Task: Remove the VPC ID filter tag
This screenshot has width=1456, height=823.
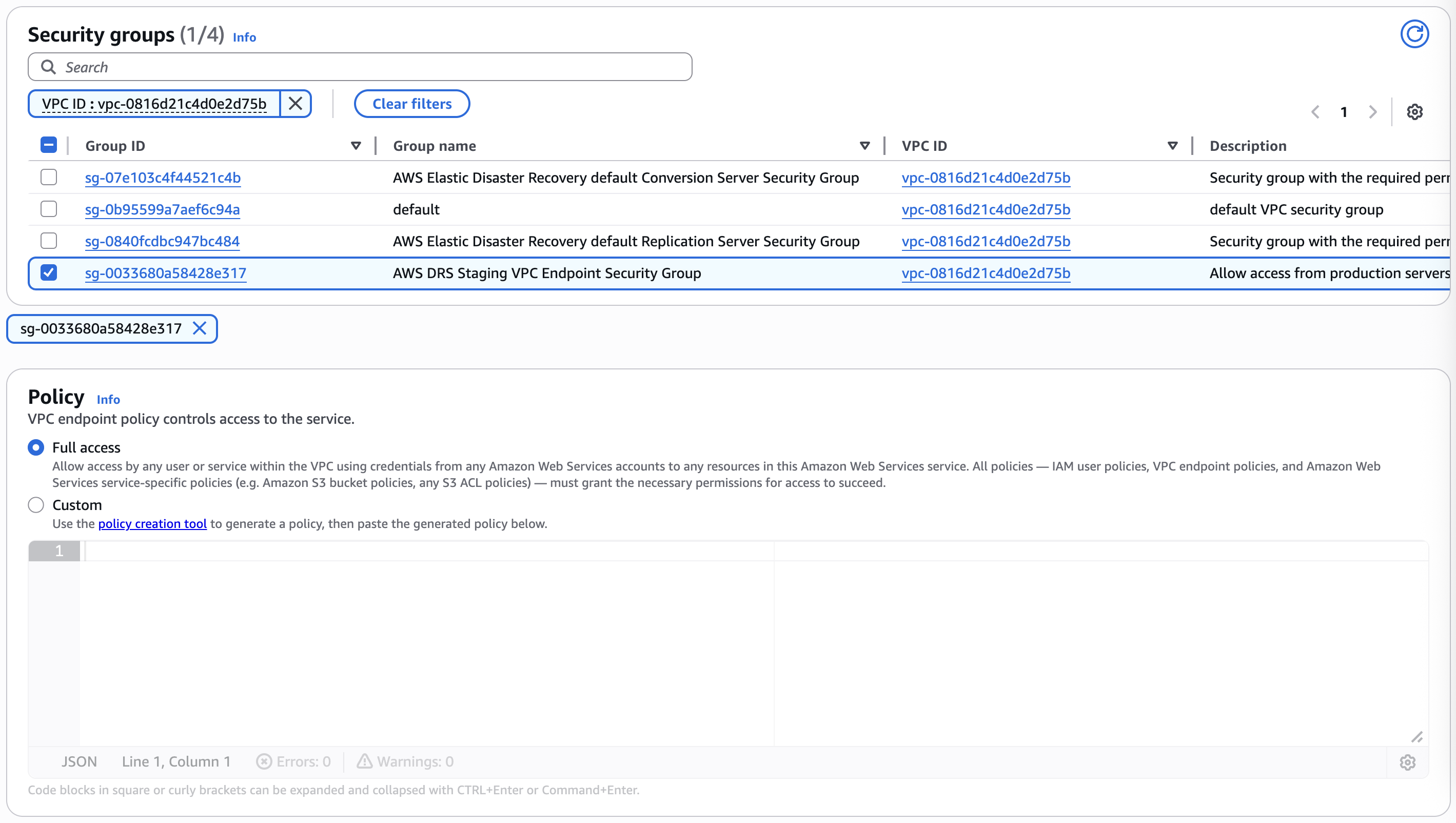Action: click(296, 104)
